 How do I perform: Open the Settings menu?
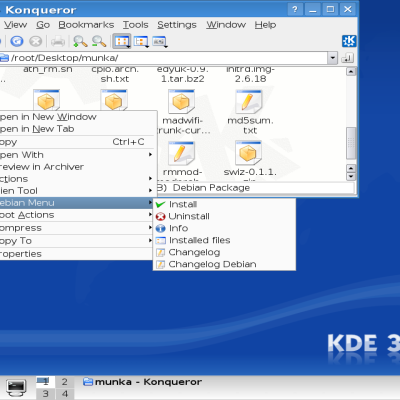click(x=177, y=25)
